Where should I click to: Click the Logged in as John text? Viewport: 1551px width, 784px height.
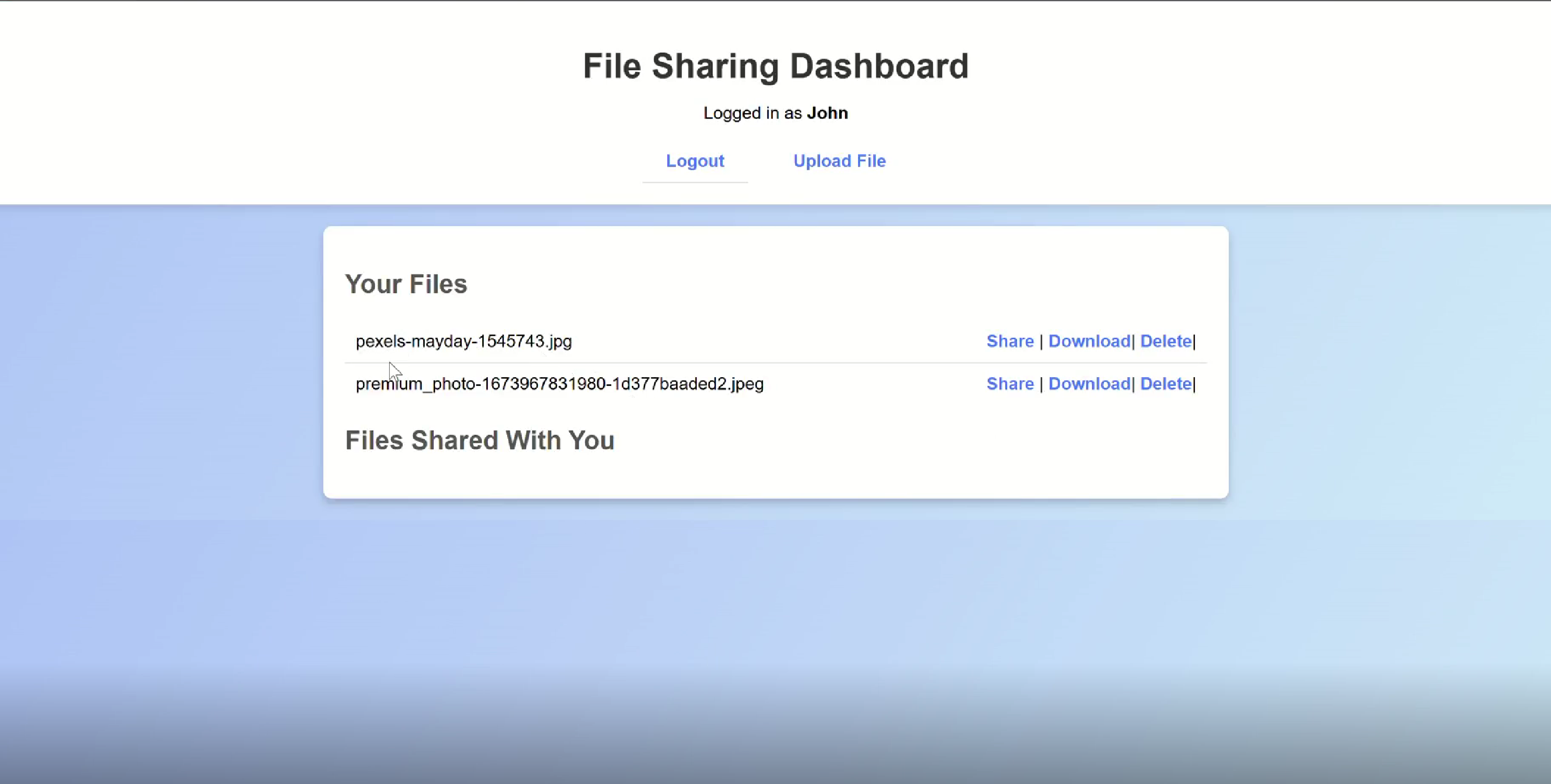(775, 113)
